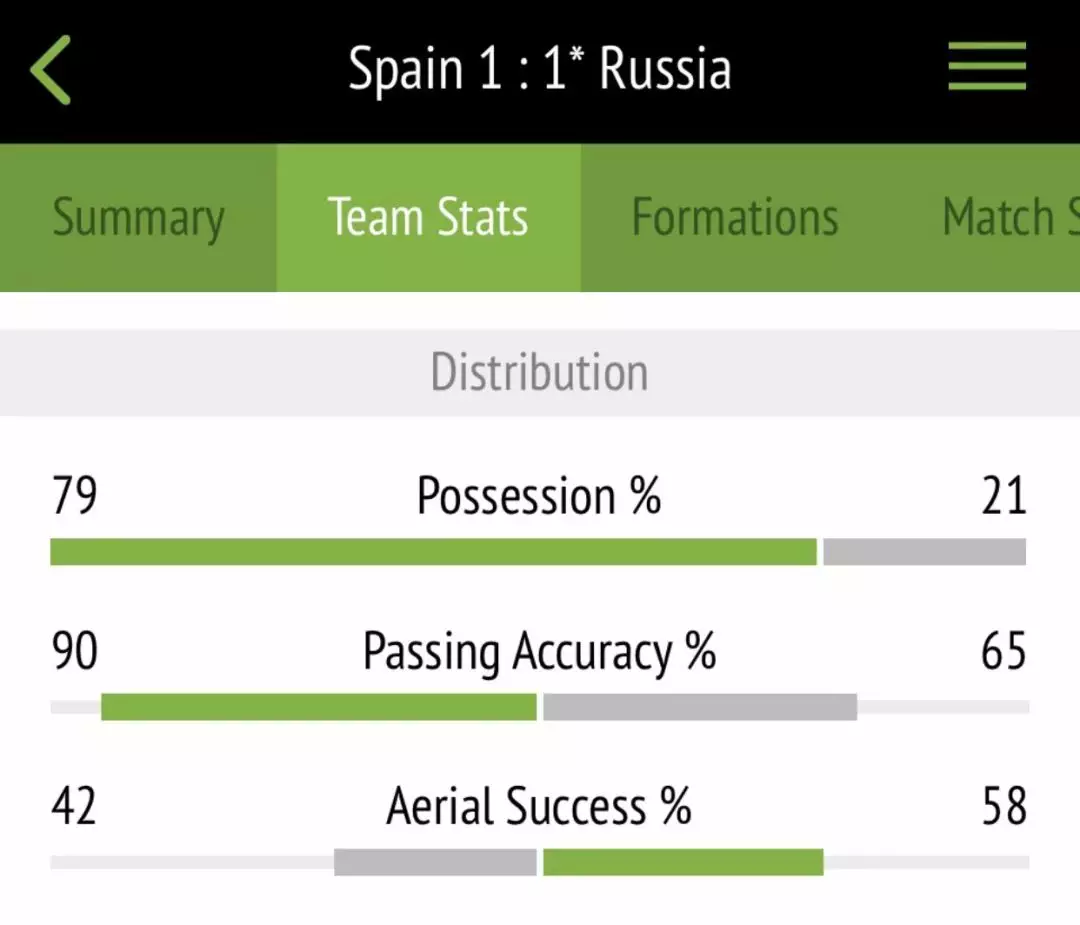The height and width of the screenshot is (925, 1080).
Task: Select the Aerial Success % label
Action: pyautogui.click(x=539, y=806)
